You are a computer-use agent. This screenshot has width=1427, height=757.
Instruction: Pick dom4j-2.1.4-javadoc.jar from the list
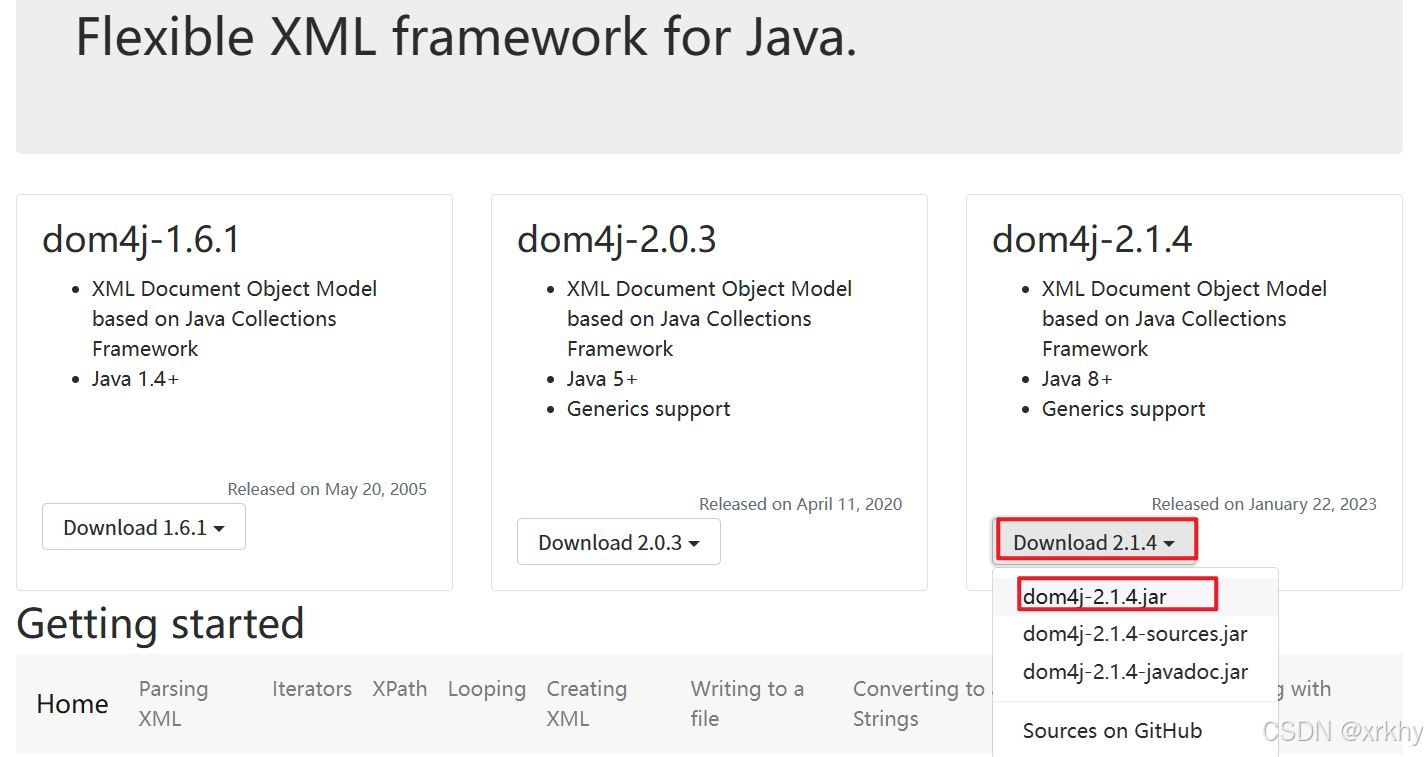1135,672
